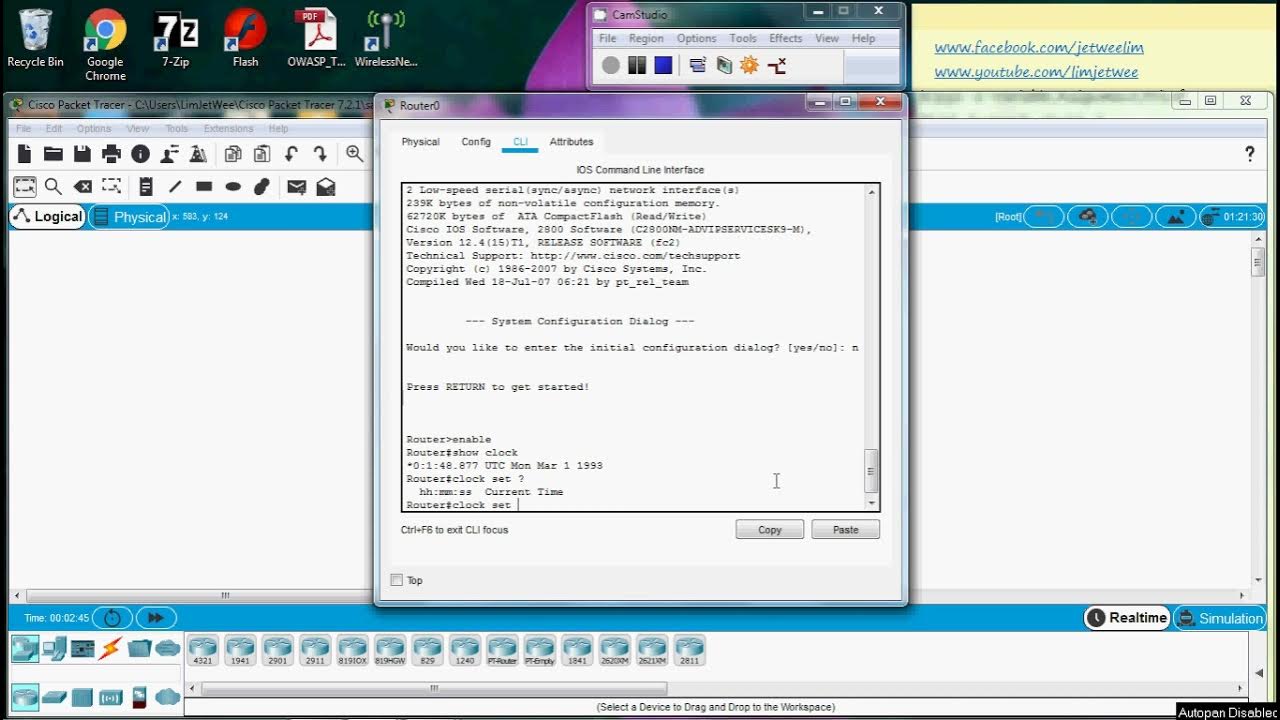Zoom in on the workspace
Image resolution: width=1280 pixels, height=720 pixels.
(x=354, y=154)
